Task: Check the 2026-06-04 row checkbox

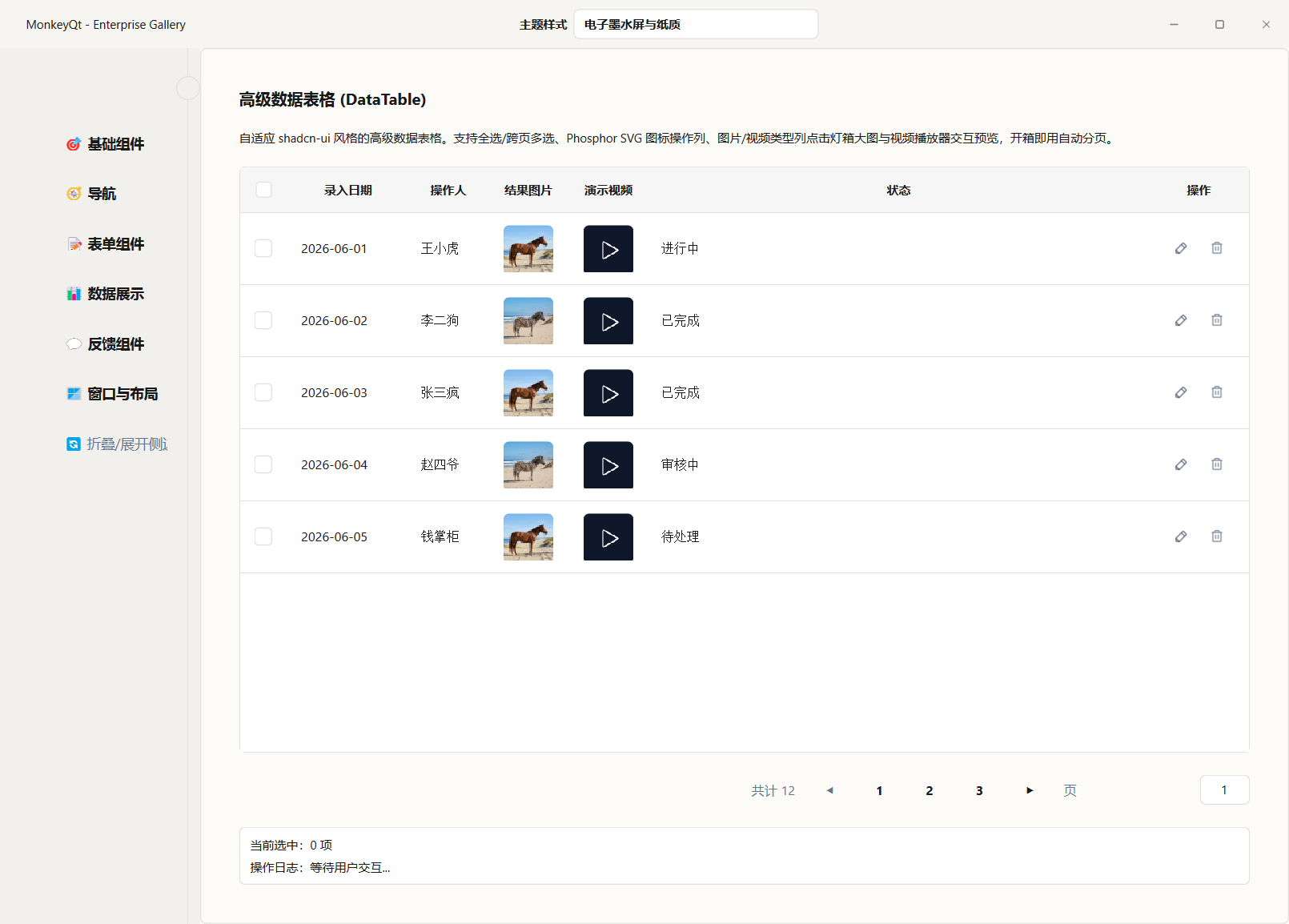Action: 263,464
